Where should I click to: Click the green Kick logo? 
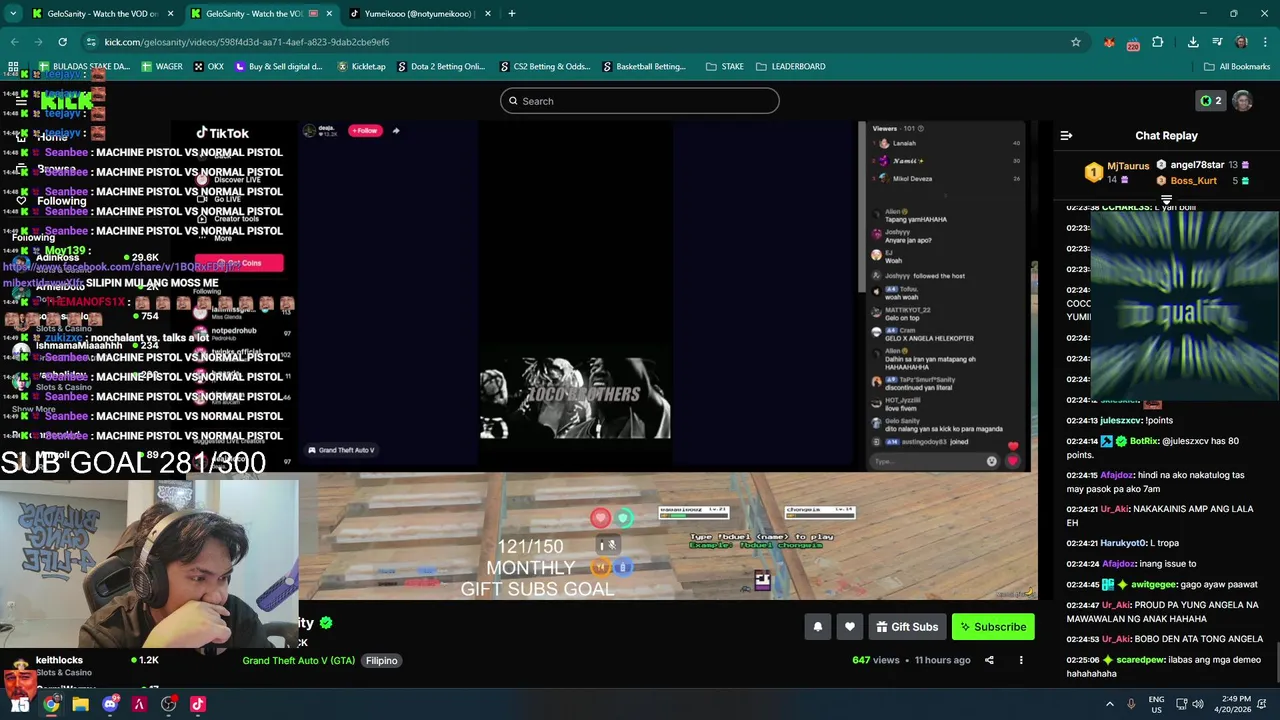pyautogui.click(x=67, y=101)
